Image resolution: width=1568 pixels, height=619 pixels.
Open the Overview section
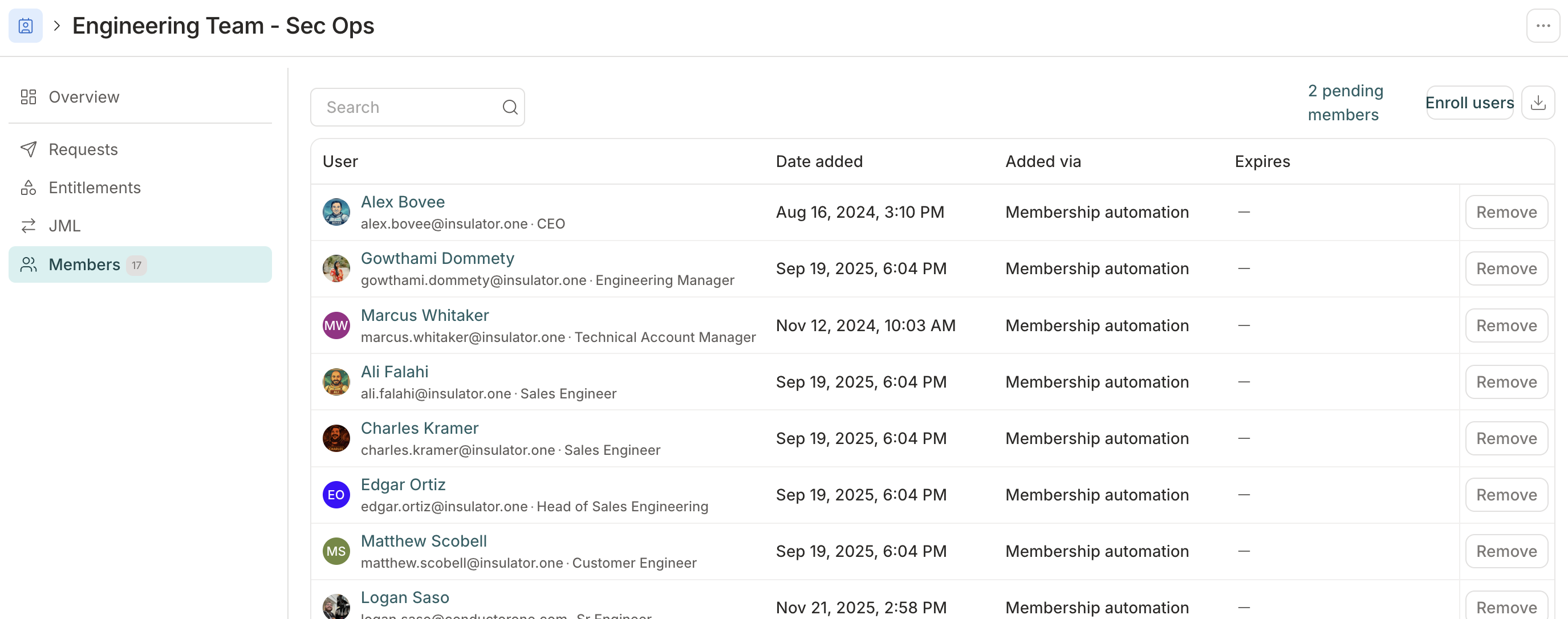tap(140, 97)
